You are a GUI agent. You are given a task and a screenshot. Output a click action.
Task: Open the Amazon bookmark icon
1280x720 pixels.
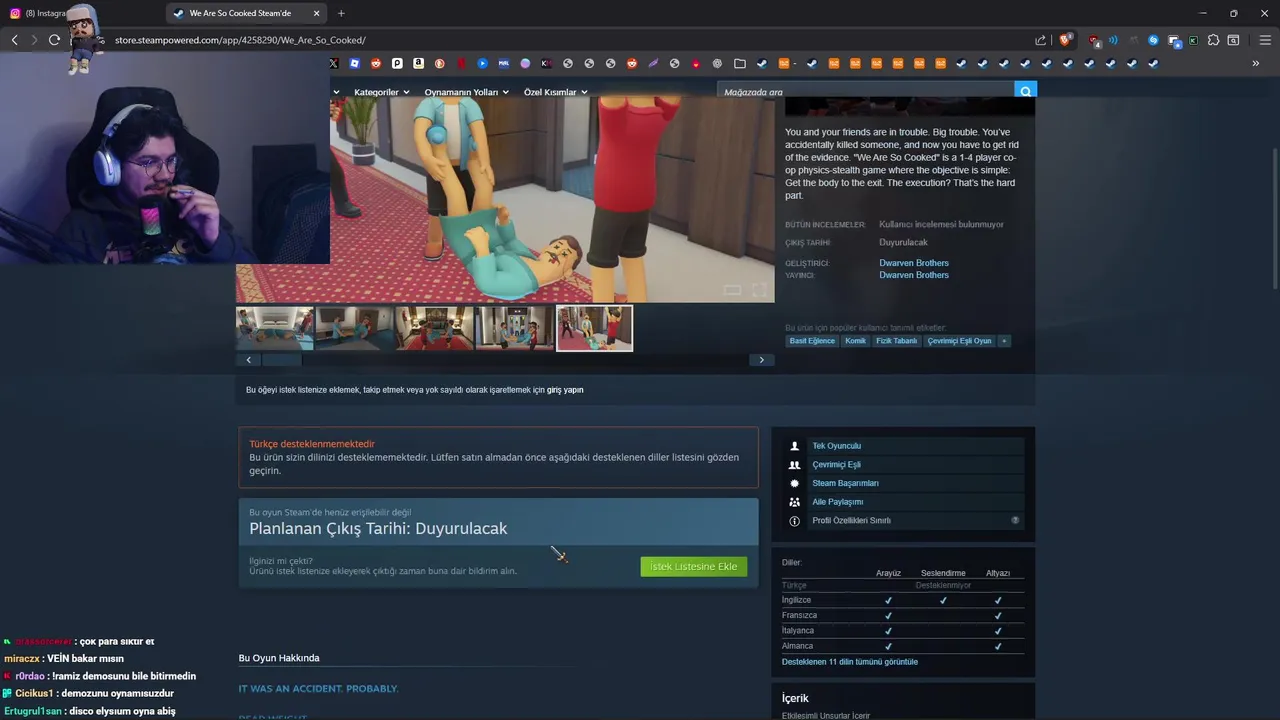pyautogui.click(x=418, y=63)
